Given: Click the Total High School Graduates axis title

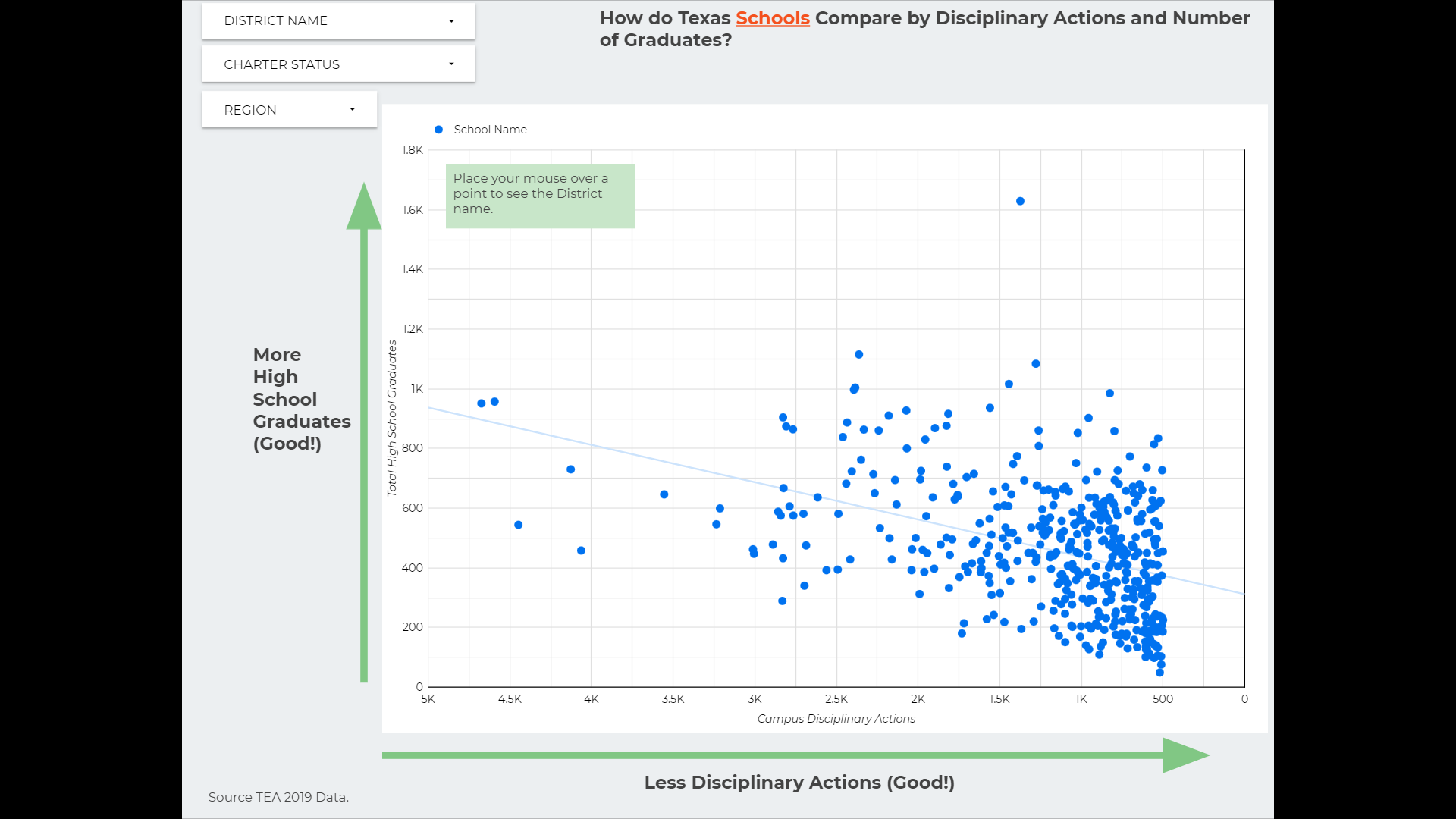Looking at the screenshot, I should (x=392, y=418).
